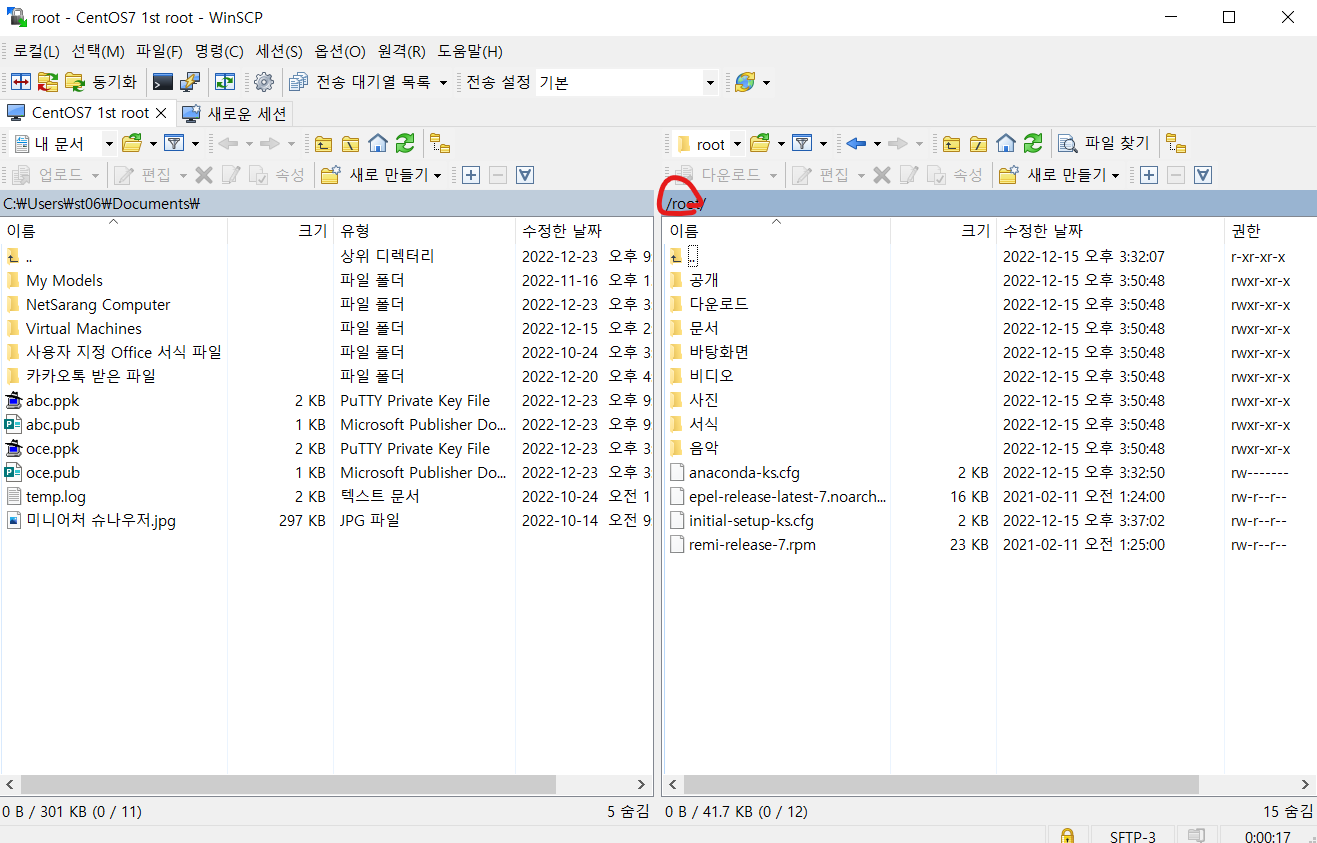This screenshot has width=1317, height=843.
Task: Go to local root directory icon
Action: click(350, 144)
